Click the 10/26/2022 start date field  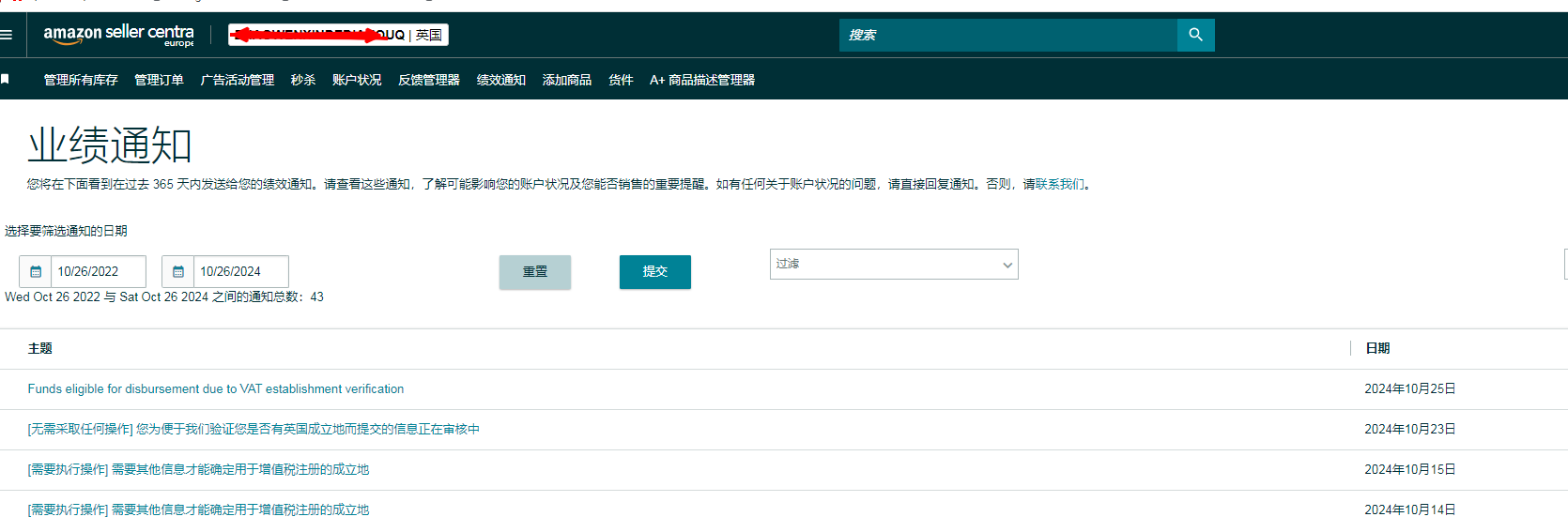pyautogui.click(x=98, y=271)
